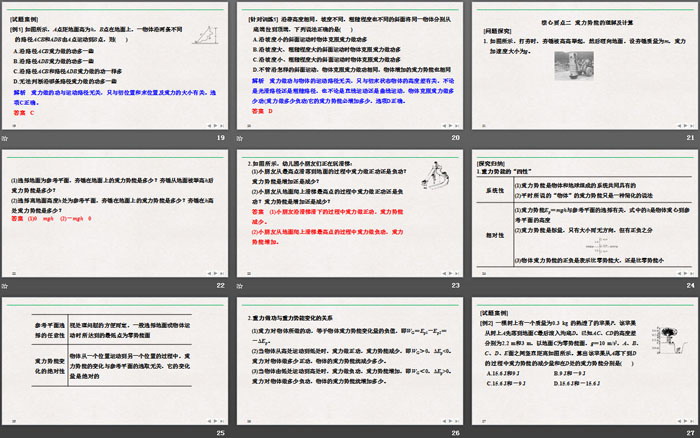This screenshot has height=438, width=700.
Task: Click option A.16.6 J和9 J on slide 27
Action: pos(503,373)
